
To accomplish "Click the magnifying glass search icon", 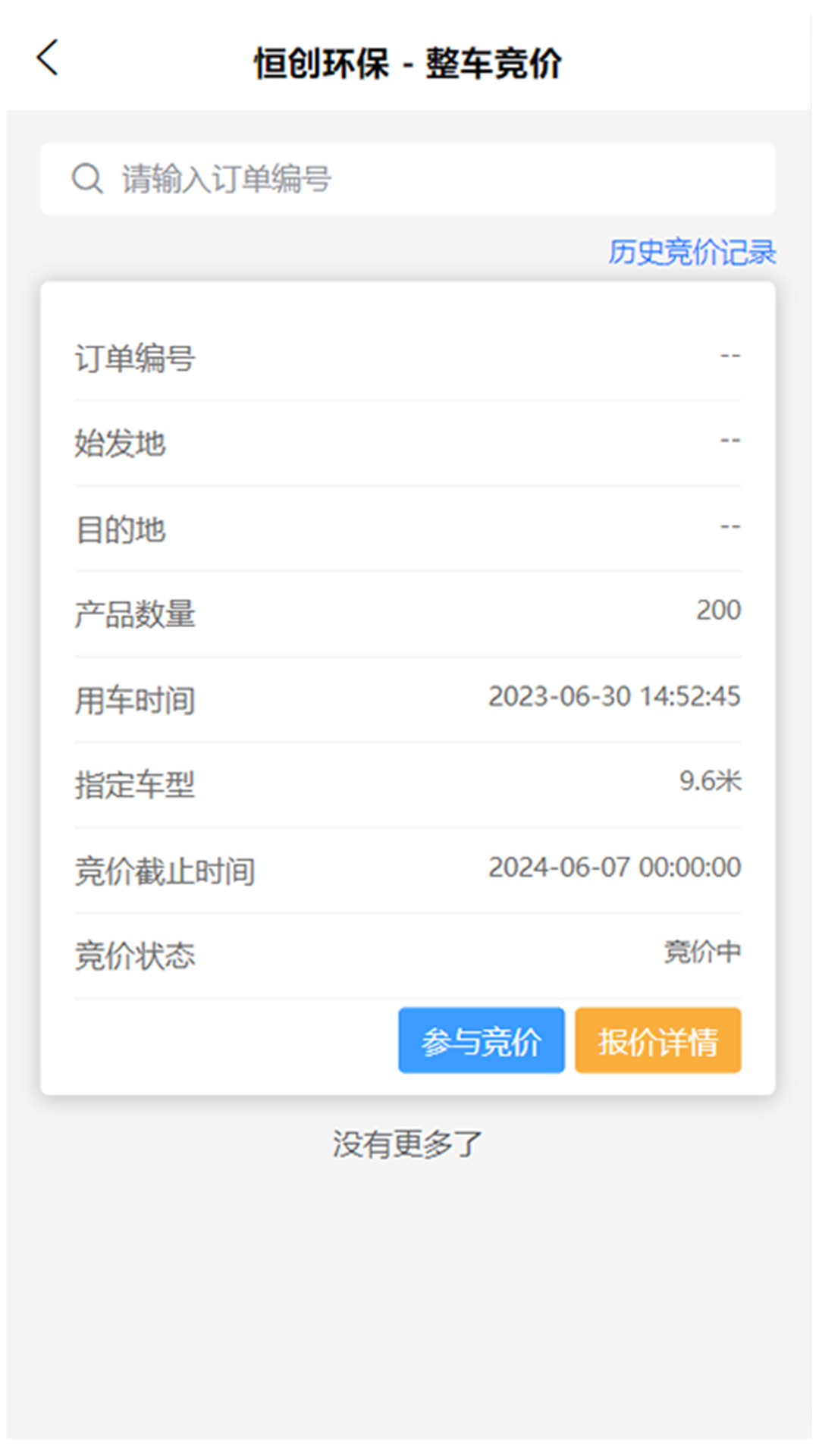I will tap(87, 179).
